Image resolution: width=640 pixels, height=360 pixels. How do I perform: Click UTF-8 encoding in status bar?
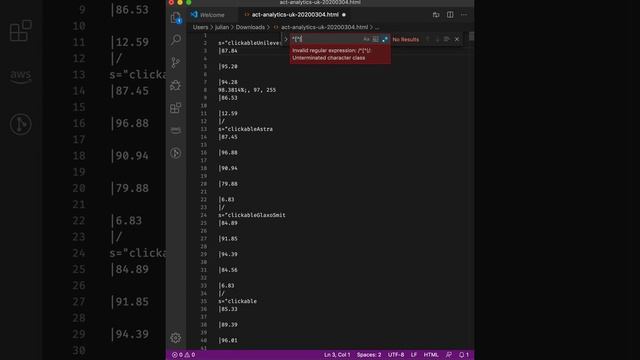[396, 355]
